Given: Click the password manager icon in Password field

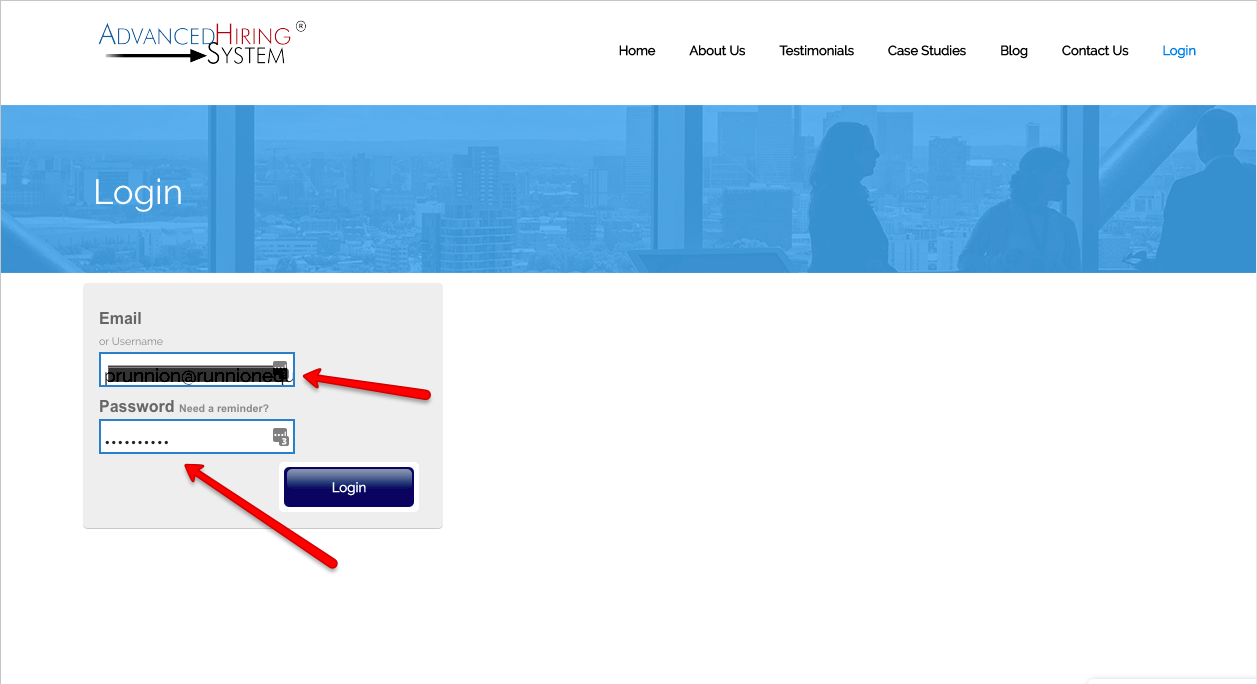Looking at the screenshot, I should point(281,436).
